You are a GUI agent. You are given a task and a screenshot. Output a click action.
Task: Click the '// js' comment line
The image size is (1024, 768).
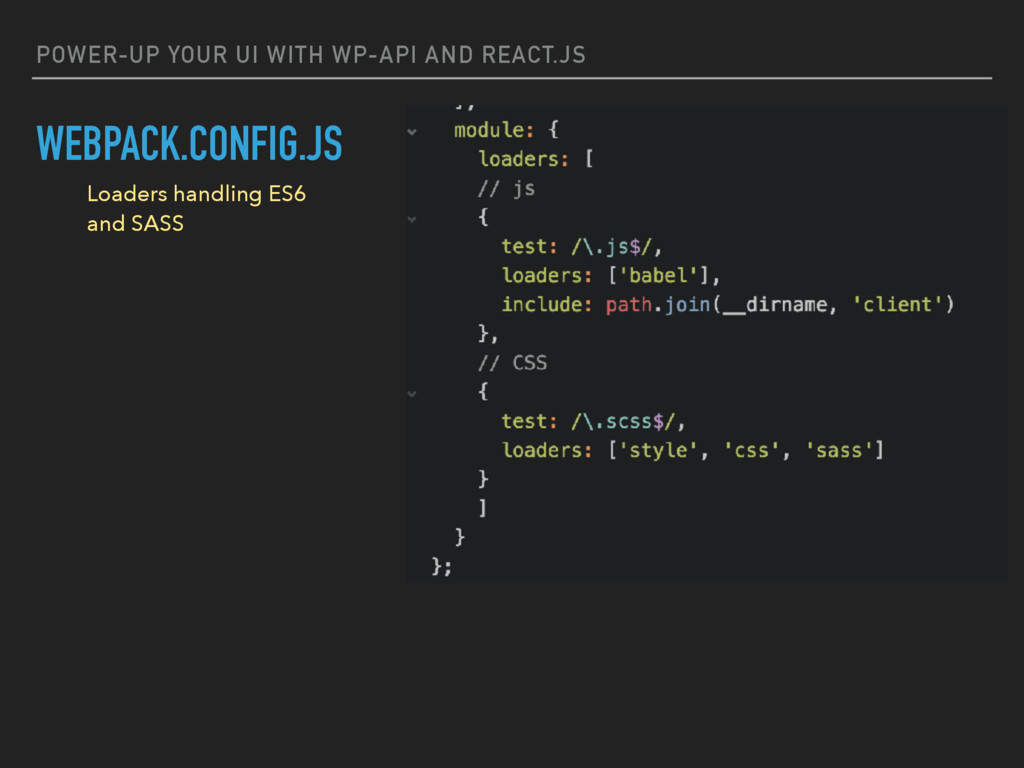tap(506, 189)
